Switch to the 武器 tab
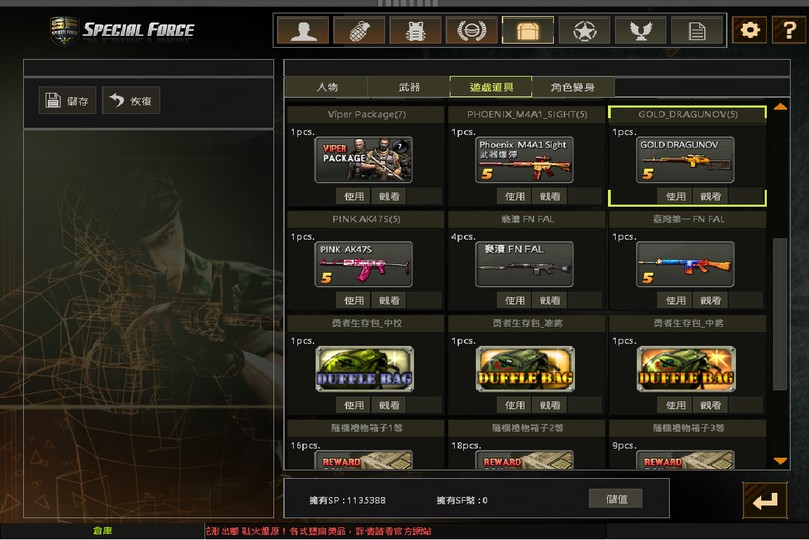 409,87
